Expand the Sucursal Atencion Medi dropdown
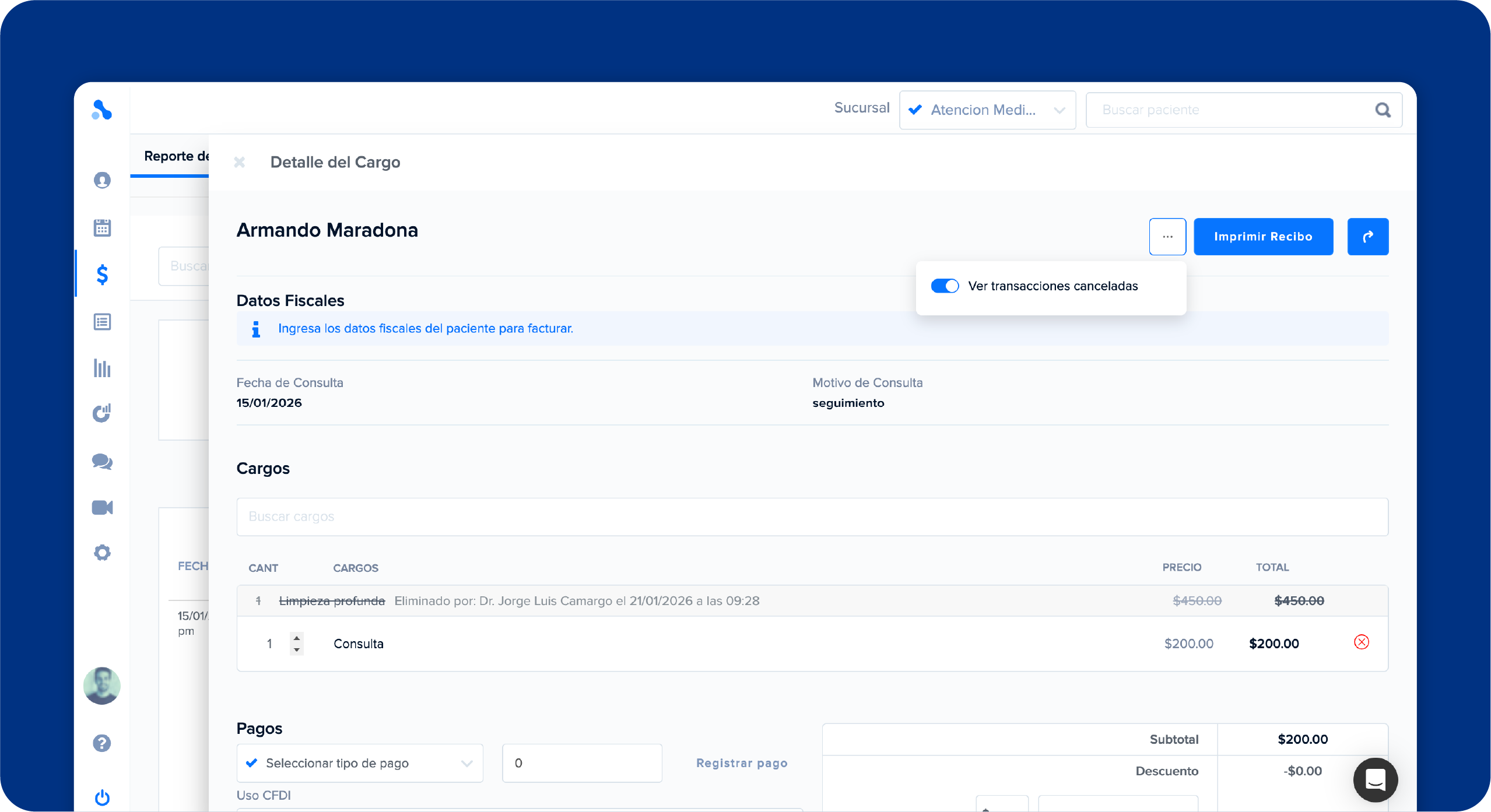The height and width of the screenshot is (812, 1491). (987, 110)
